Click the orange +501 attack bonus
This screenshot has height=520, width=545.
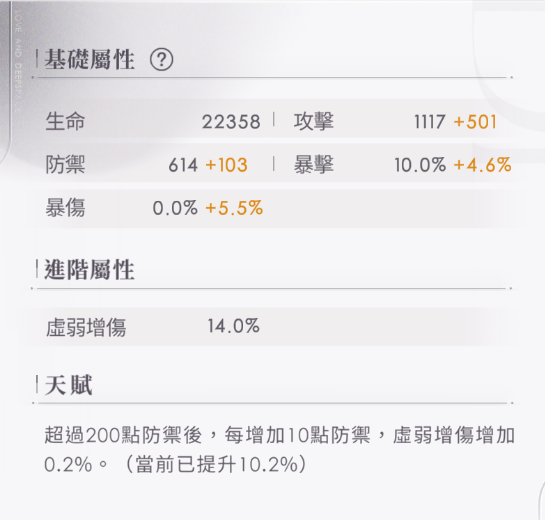click(x=475, y=122)
